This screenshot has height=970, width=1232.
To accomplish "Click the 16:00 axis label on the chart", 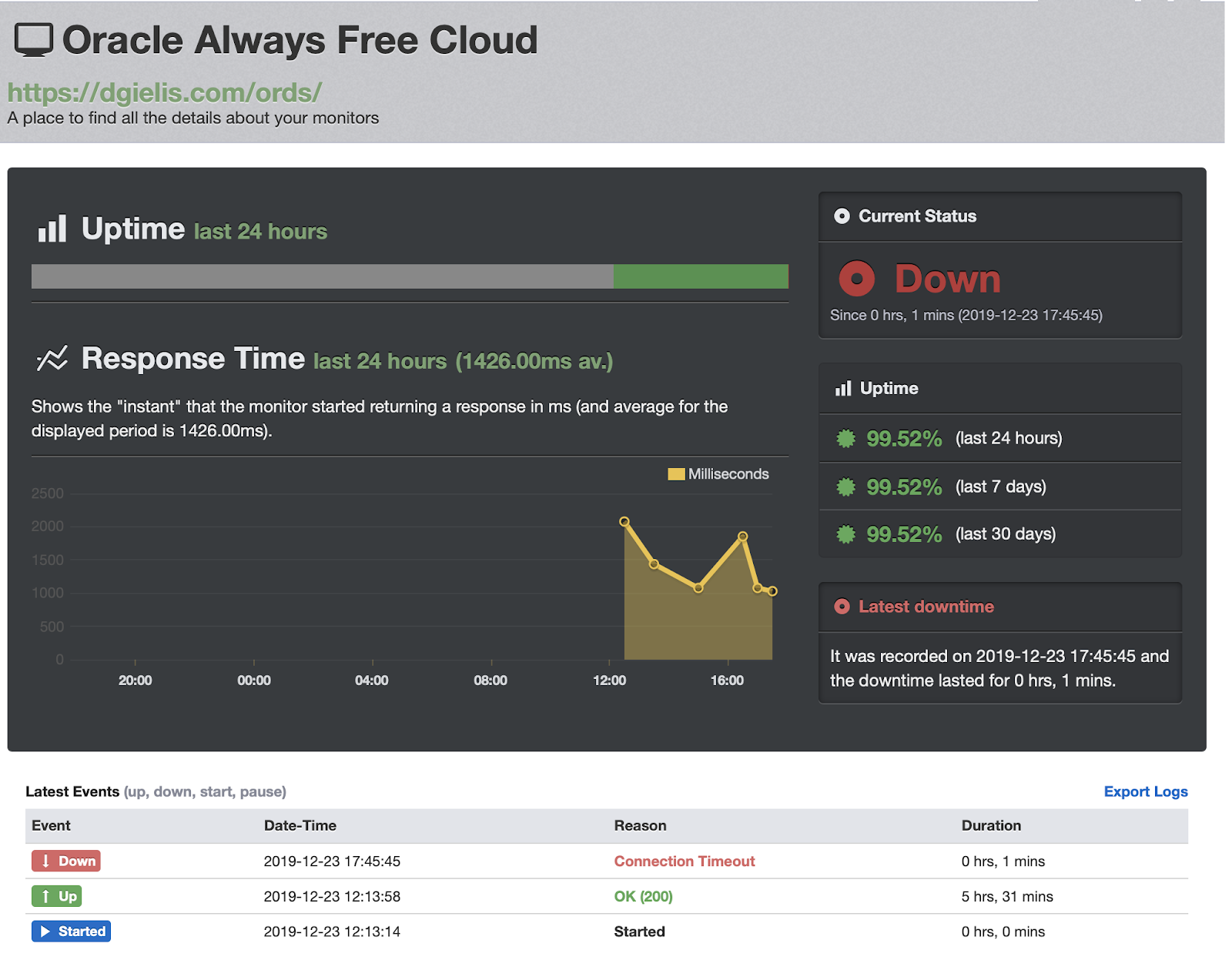I will point(727,681).
